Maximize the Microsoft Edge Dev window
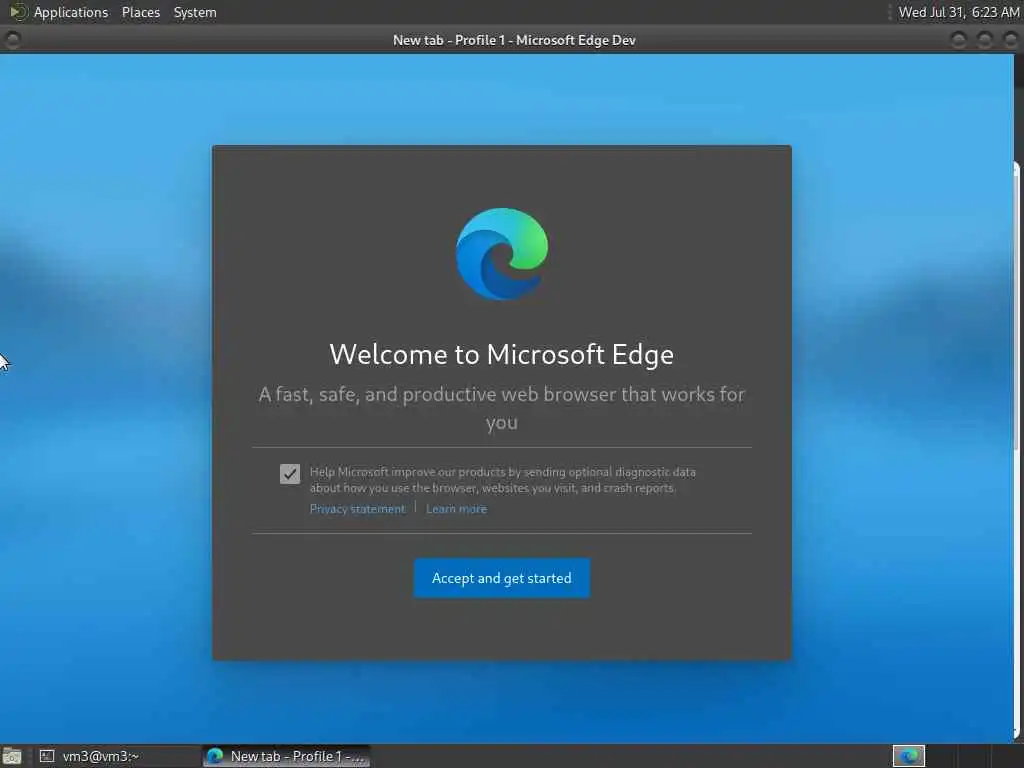This screenshot has width=1024, height=768. 984,40
